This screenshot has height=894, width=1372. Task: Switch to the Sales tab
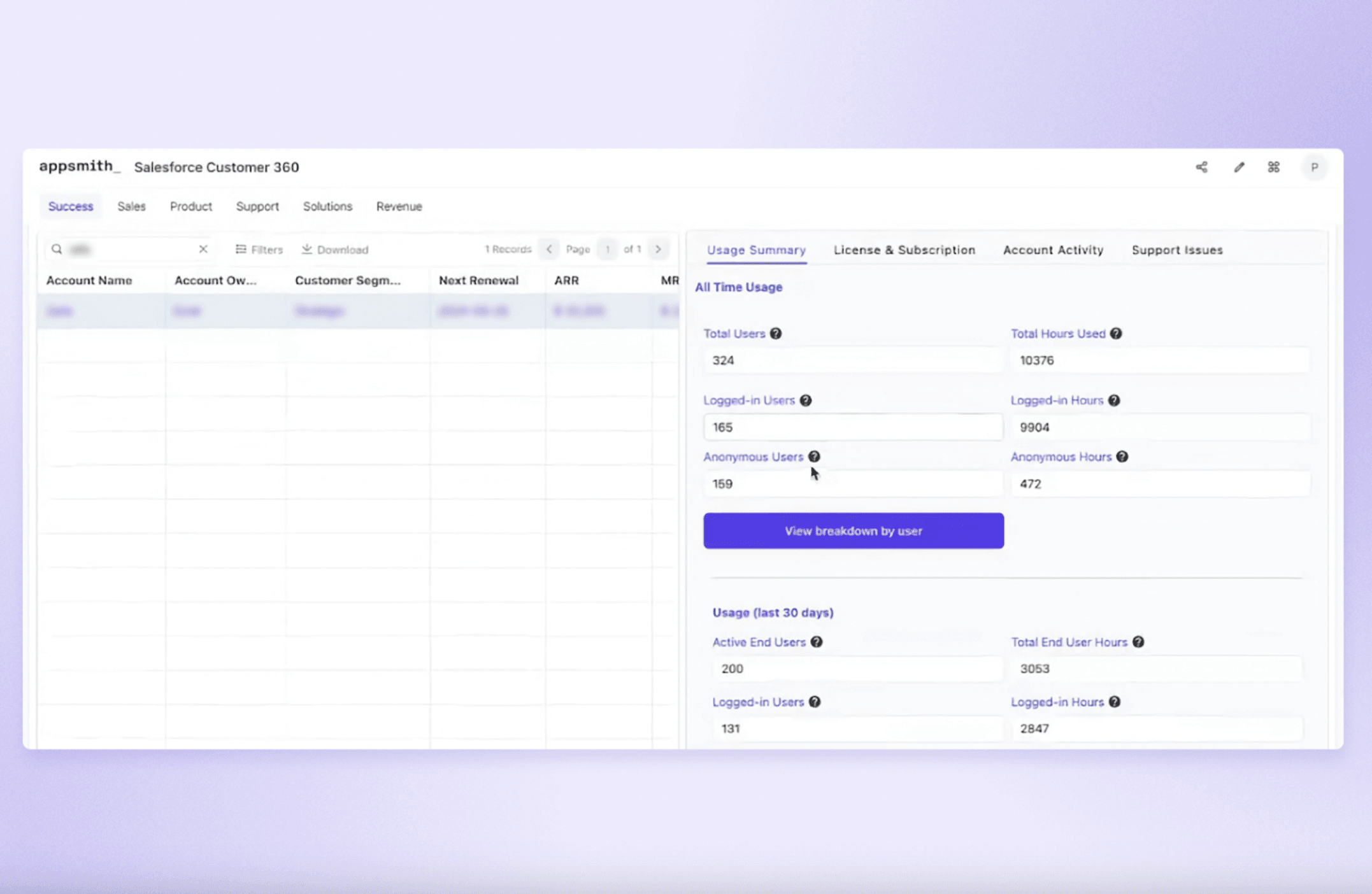pos(131,206)
